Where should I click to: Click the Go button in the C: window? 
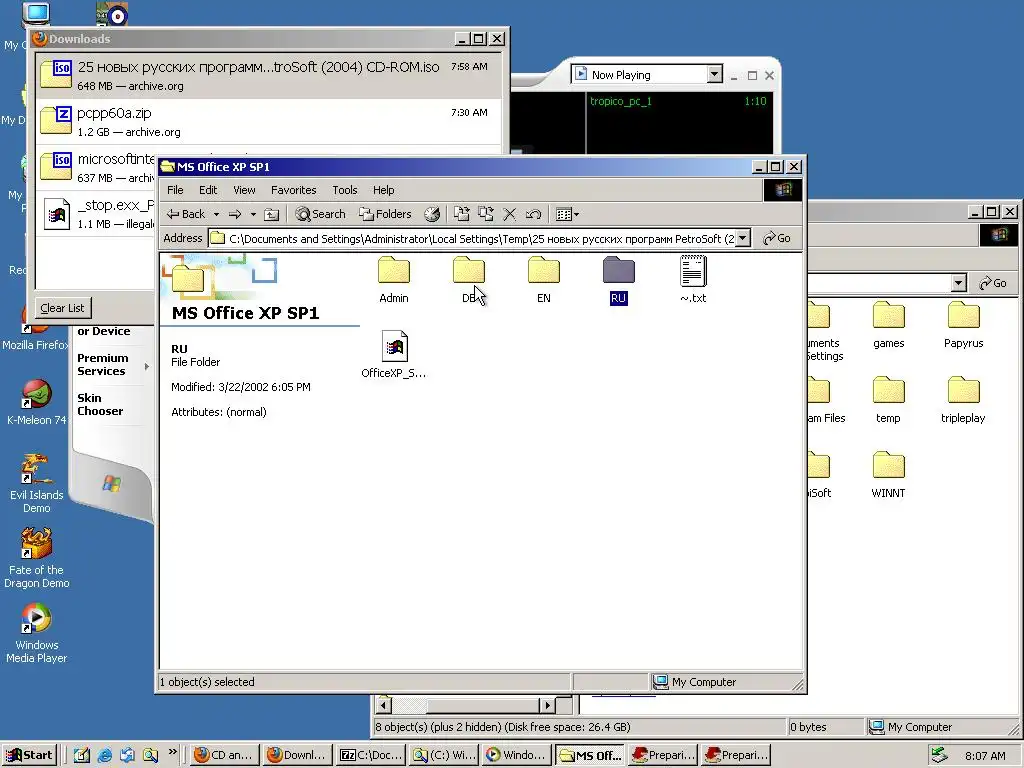[x=993, y=283]
